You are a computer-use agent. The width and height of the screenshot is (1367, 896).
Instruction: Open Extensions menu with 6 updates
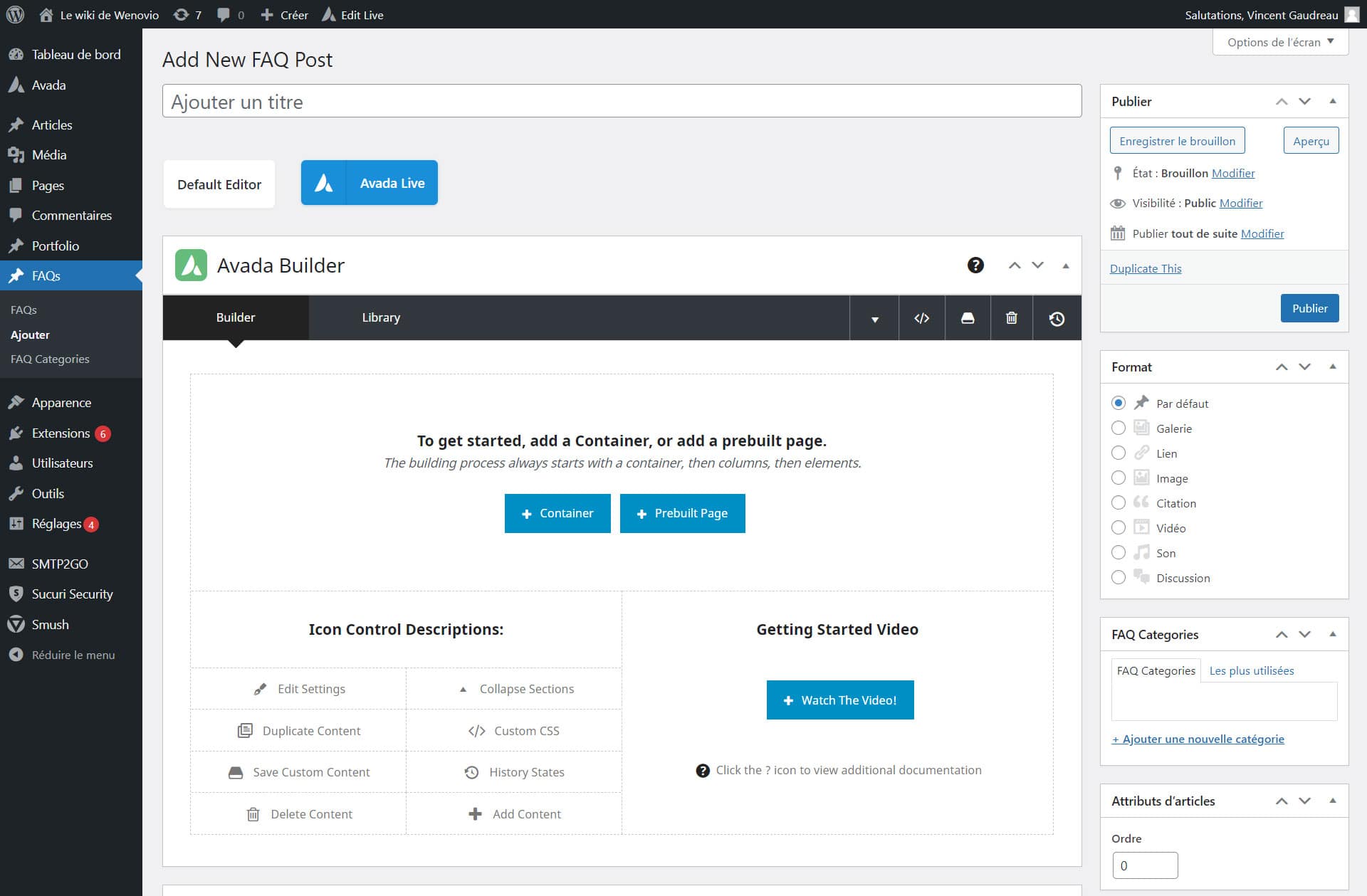71,433
